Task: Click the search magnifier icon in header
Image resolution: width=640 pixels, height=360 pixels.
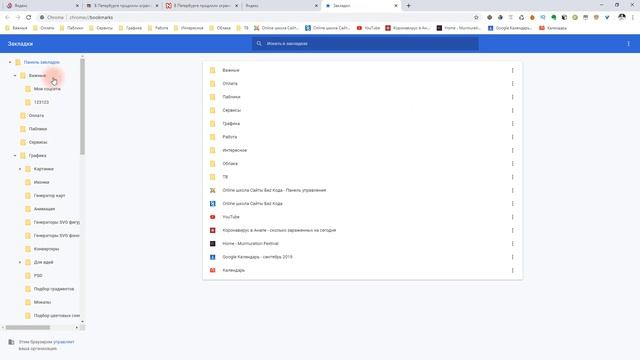Action: click(259, 43)
